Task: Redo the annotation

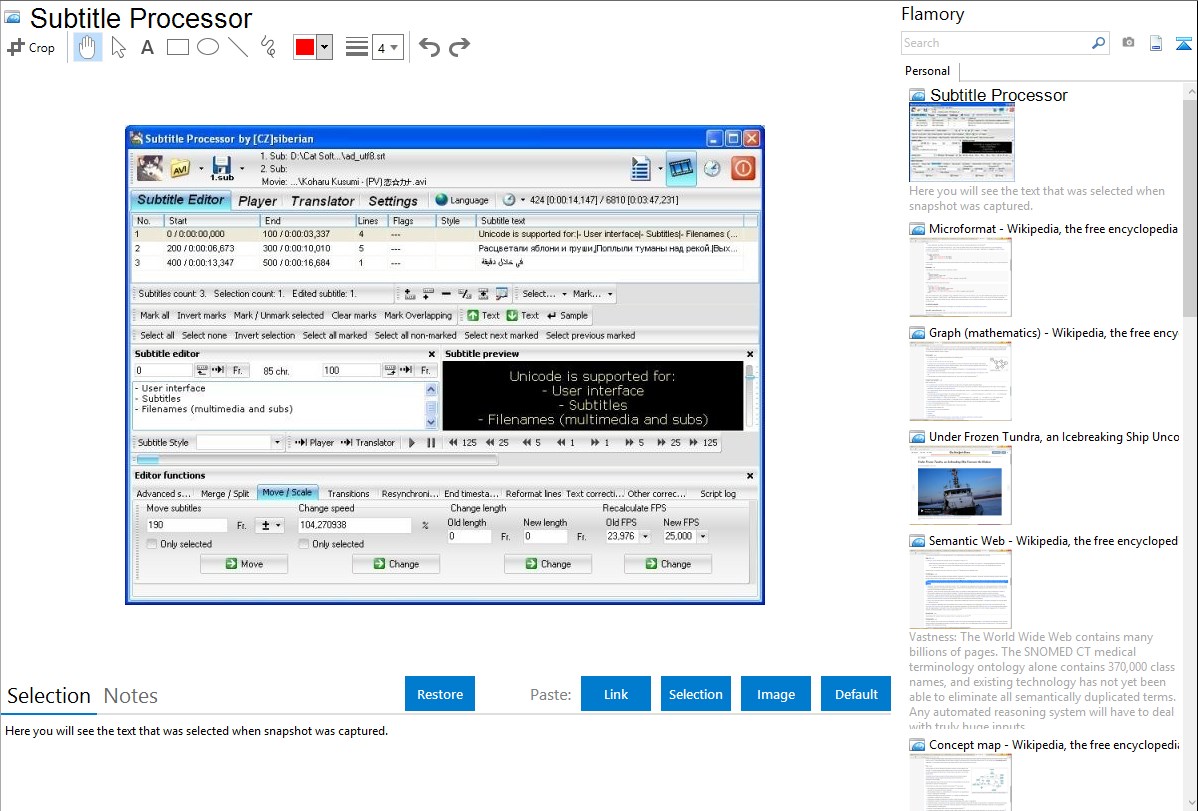Action: click(459, 47)
